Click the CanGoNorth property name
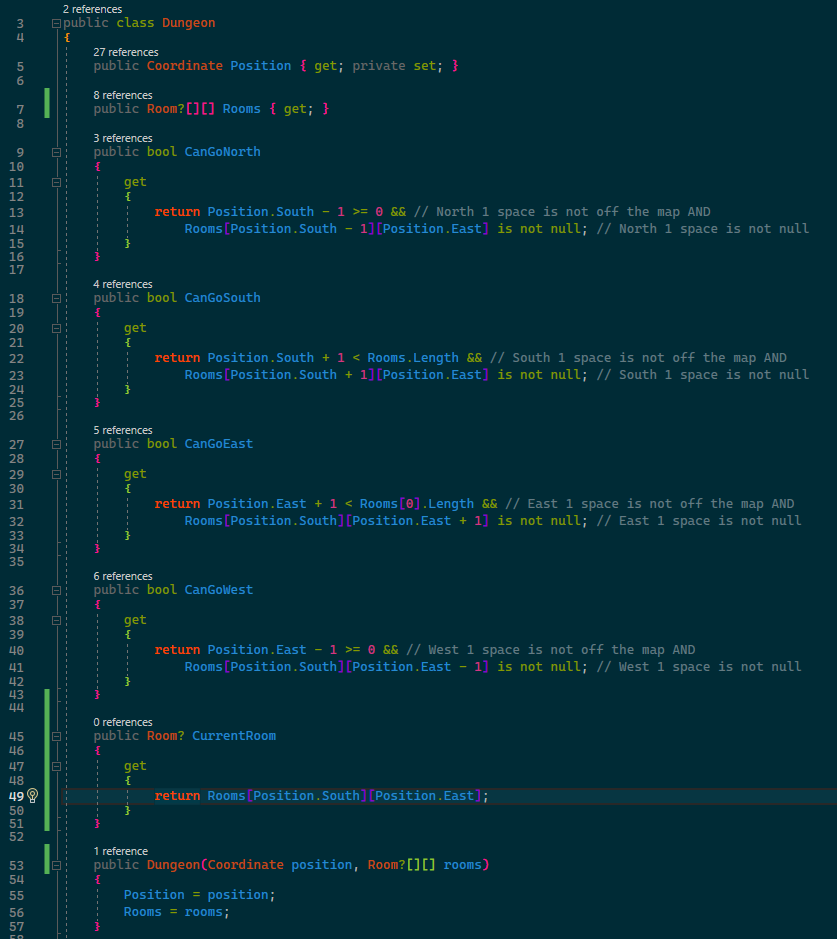 click(x=222, y=152)
